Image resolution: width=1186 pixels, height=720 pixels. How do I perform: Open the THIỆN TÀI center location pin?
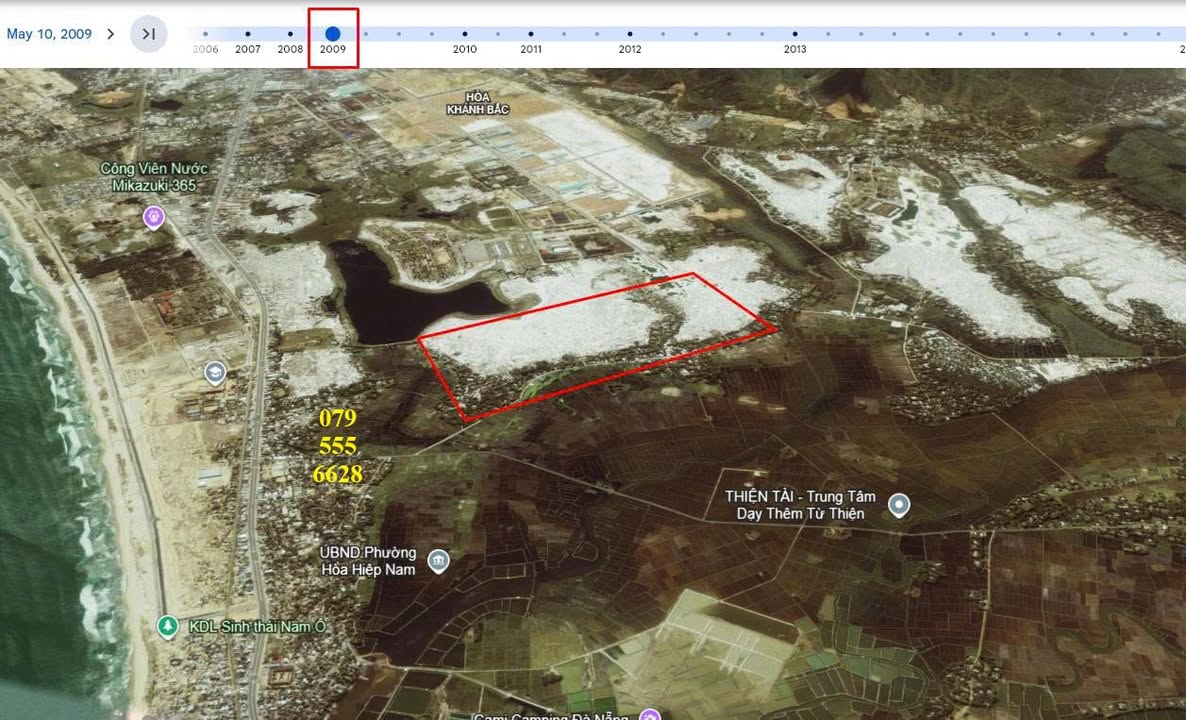coord(899,505)
